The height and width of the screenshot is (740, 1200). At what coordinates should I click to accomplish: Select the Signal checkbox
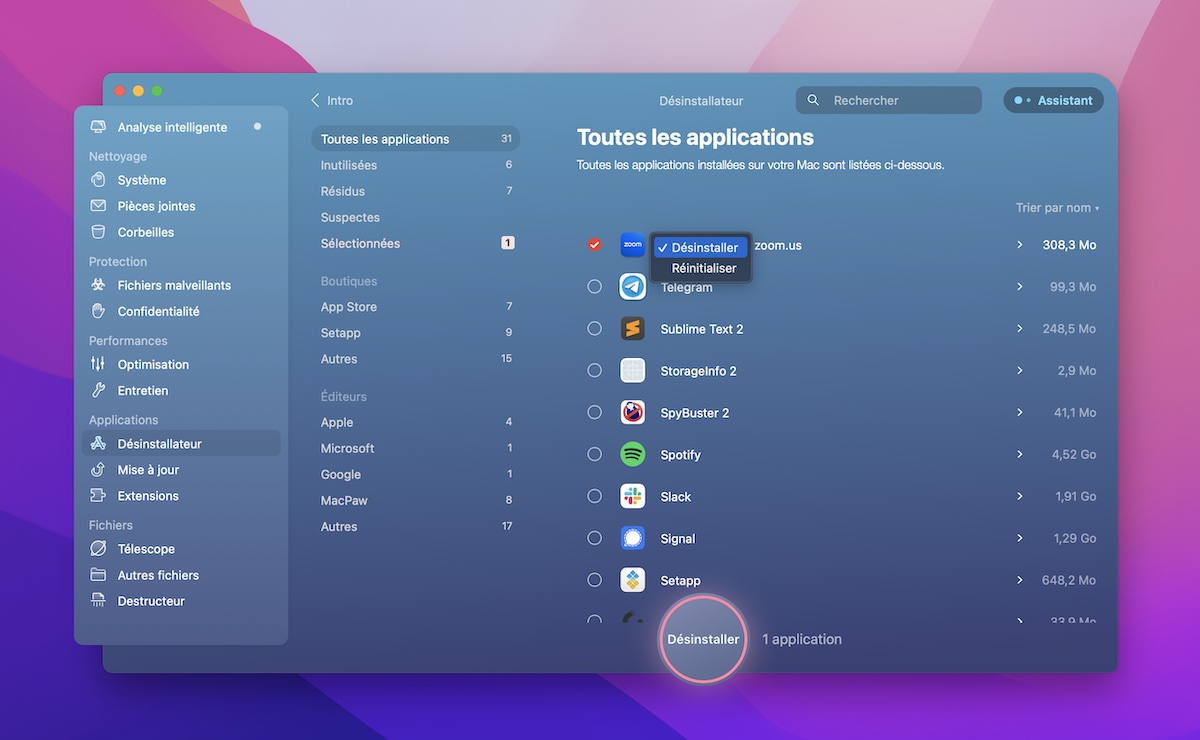(594, 538)
